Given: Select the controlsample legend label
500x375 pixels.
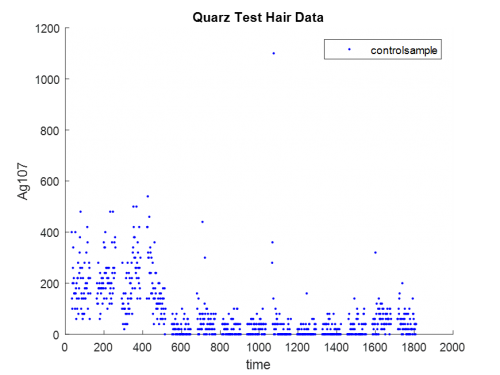Looking at the screenshot, I should (403, 50).
